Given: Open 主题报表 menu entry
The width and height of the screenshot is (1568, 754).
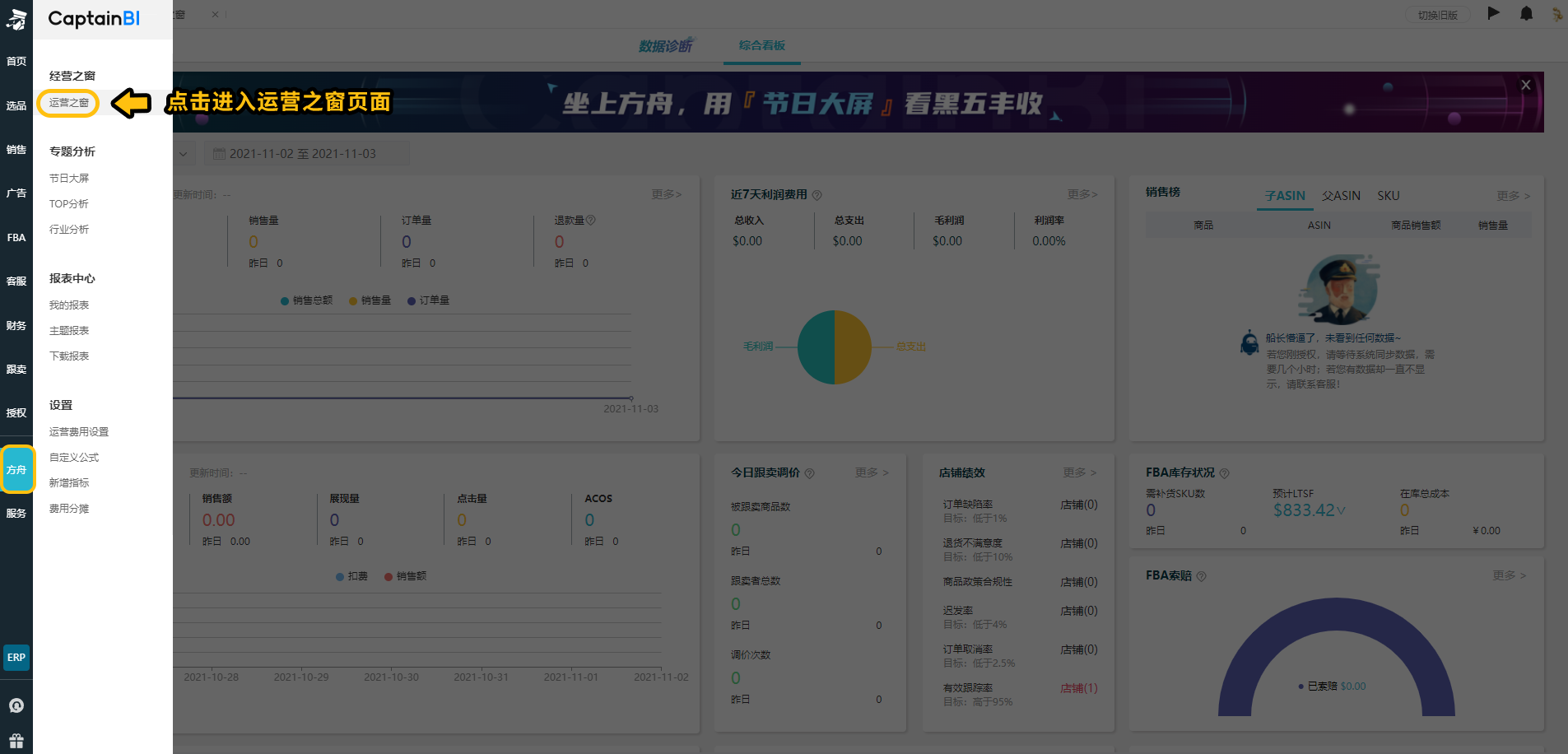Looking at the screenshot, I should [x=69, y=330].
